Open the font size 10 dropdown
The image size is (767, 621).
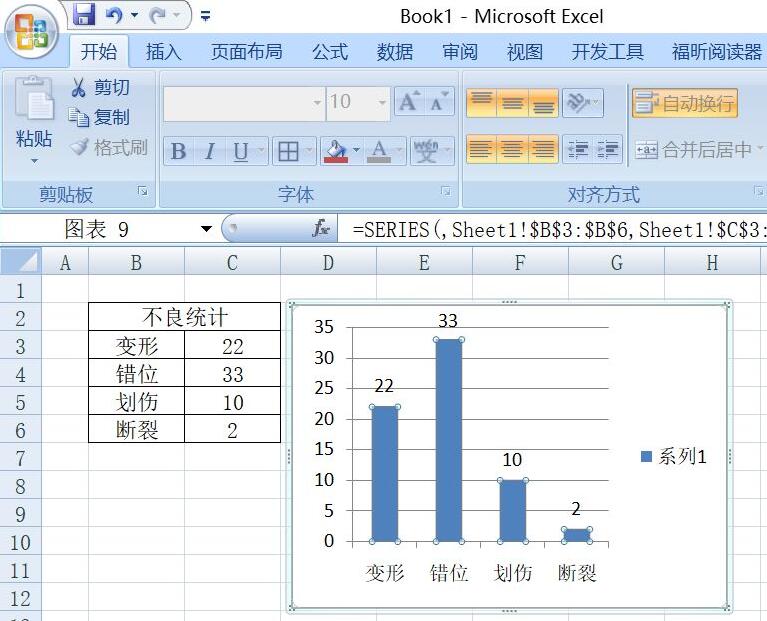[x=382, y=103]
